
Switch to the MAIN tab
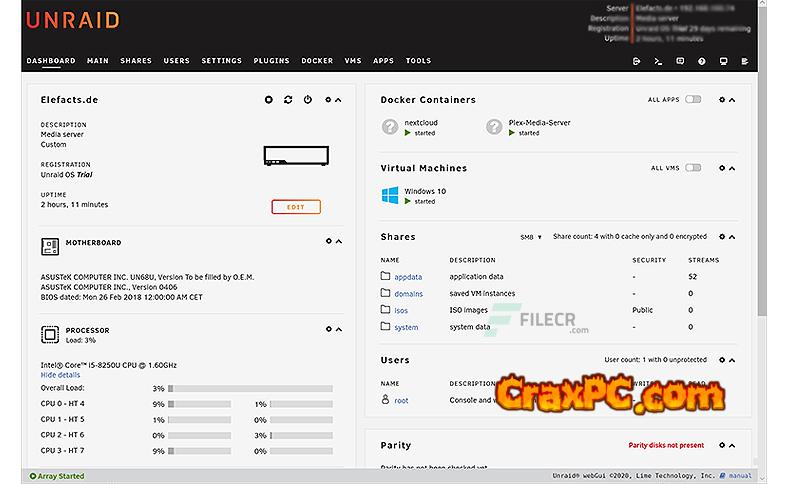98,61
